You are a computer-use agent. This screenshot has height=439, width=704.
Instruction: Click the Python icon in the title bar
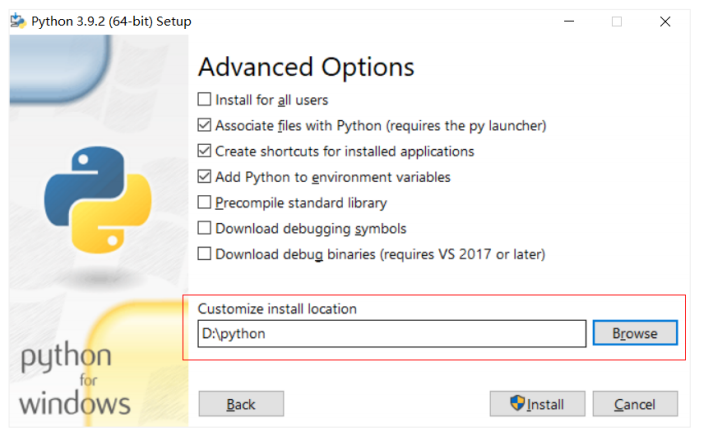click(x=17, y=21)
